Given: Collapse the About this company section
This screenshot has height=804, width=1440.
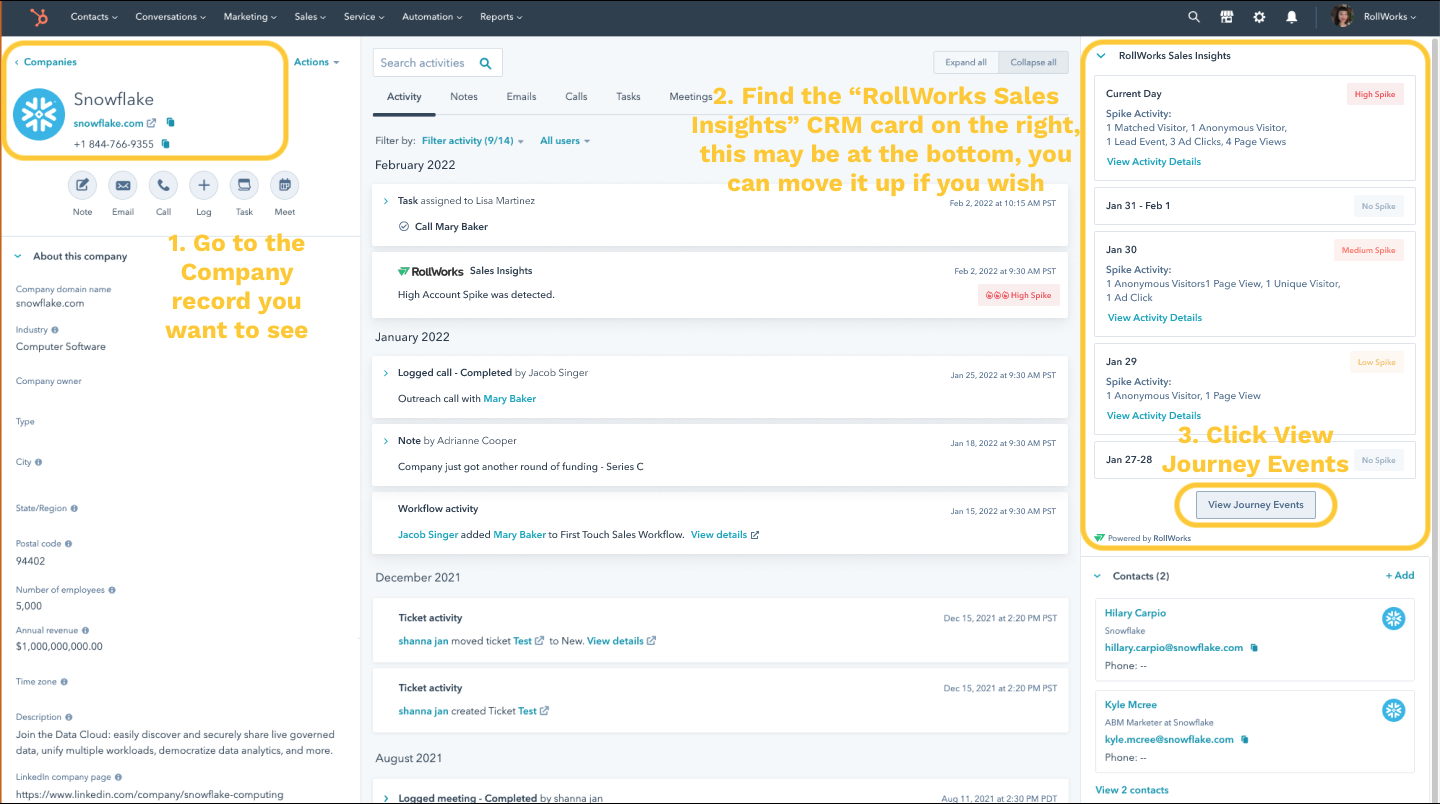Looking at the screenshot, I should tap(18, 256).
